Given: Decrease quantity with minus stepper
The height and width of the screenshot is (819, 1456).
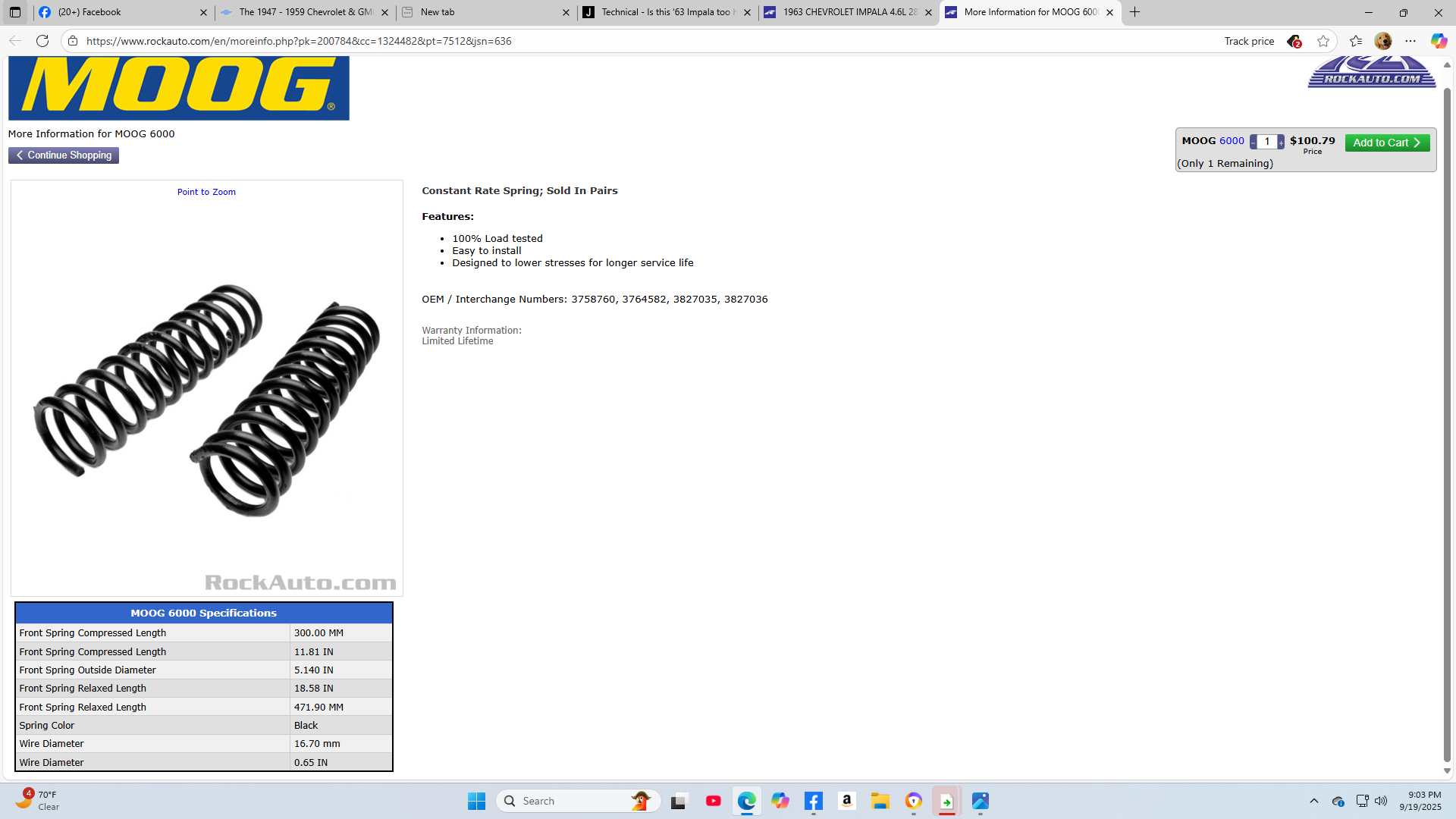Looking at the screenshot, I should pyautogui.click(x=1254, y=143).
